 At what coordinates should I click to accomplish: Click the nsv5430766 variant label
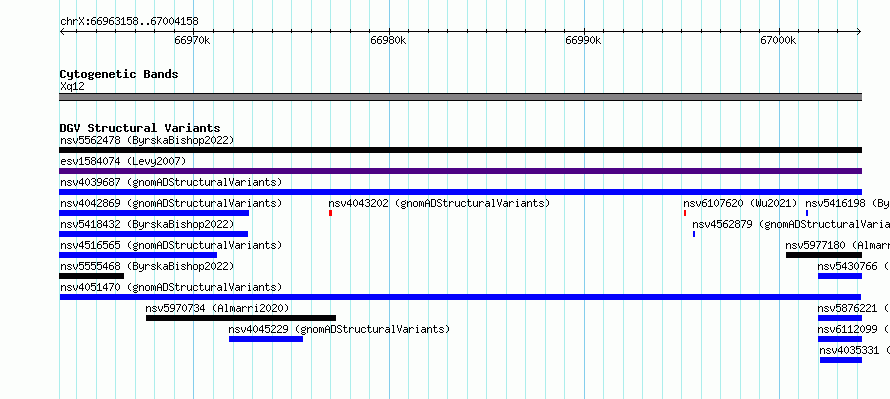[854, 266]
